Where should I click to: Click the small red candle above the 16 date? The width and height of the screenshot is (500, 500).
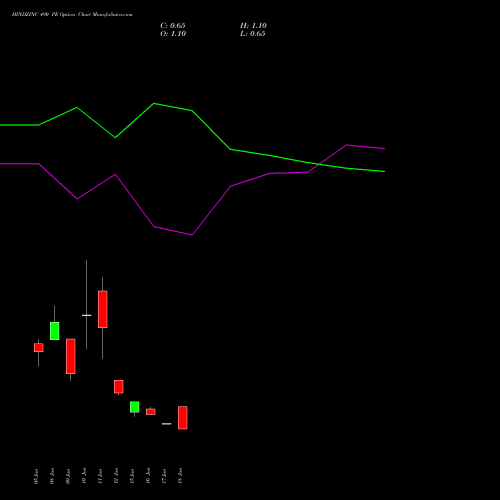pyautogui.click(x=151, y=412)
